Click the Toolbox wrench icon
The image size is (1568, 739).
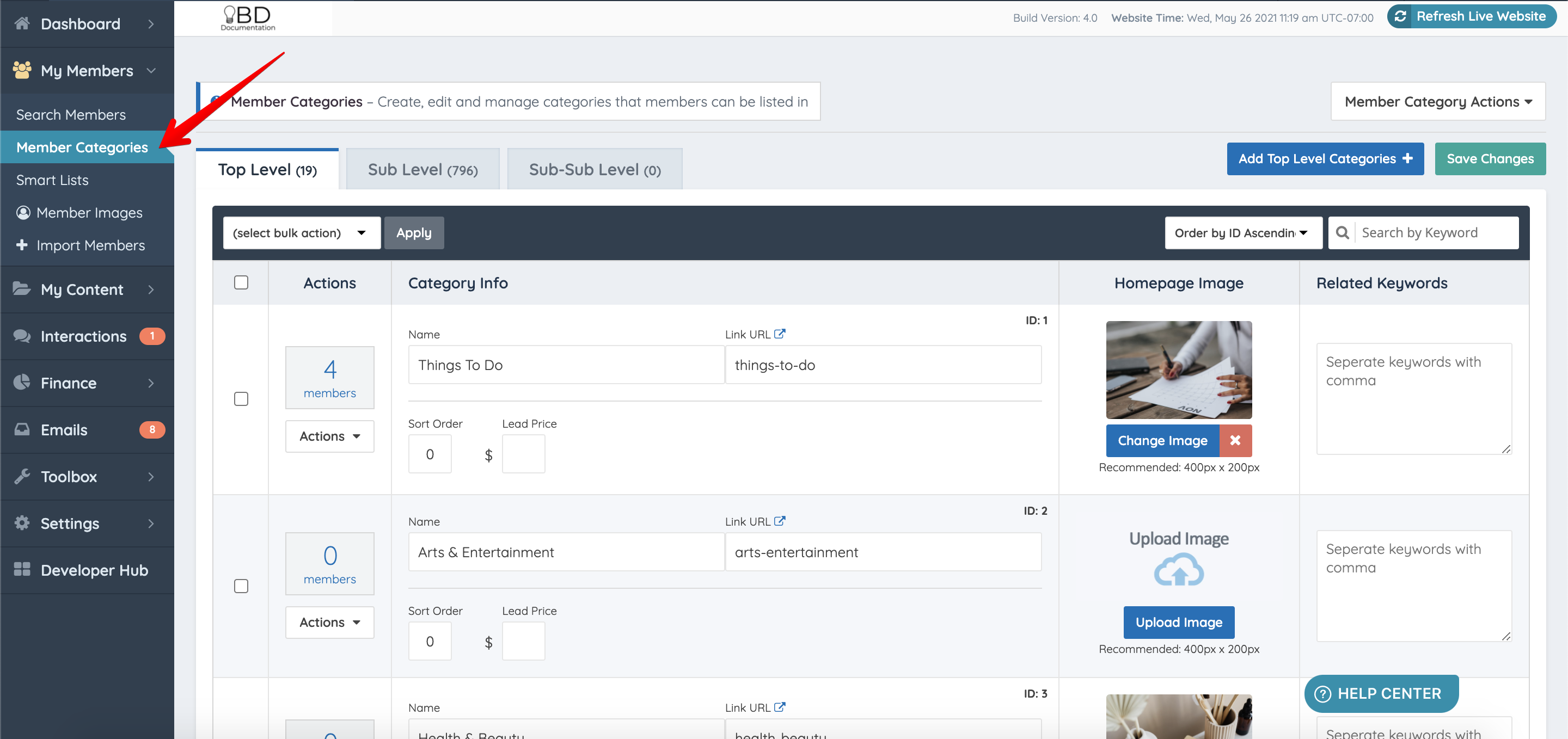(22, 476)
